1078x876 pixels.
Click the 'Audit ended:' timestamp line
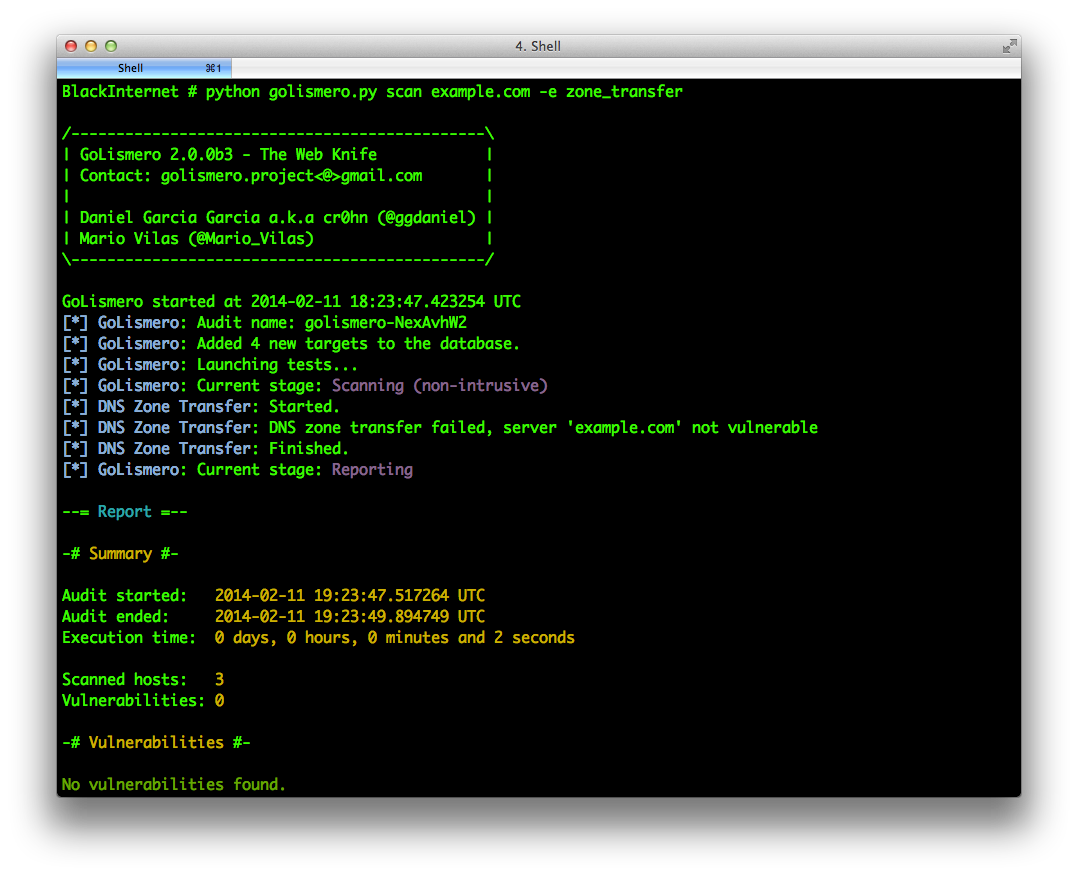click(274, 617)
